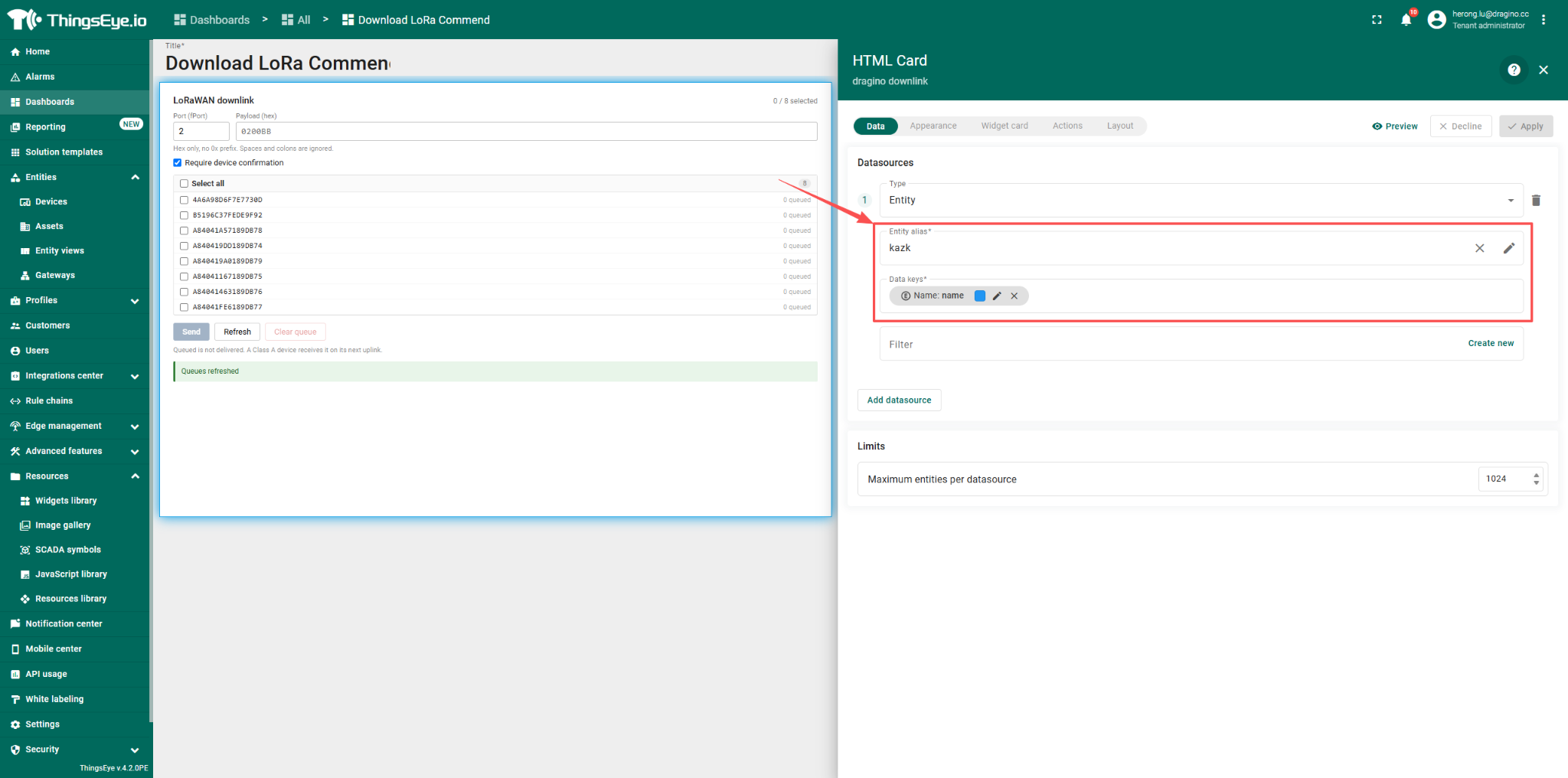
Task: Switch to the Layout tab
Action: 1120,126
